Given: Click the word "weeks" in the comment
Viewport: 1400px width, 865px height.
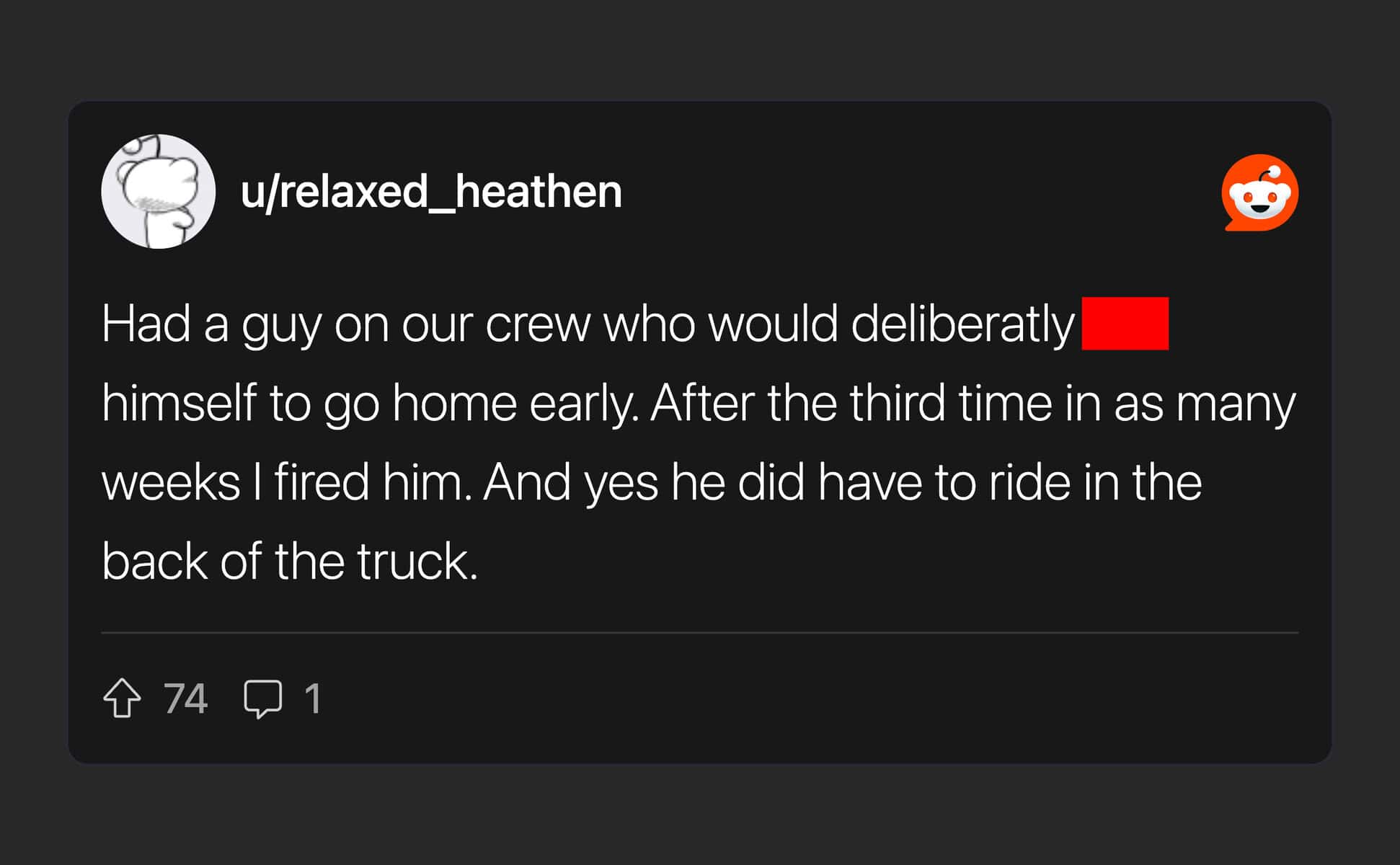Looking at the screenshot, I should pos(171,482).
